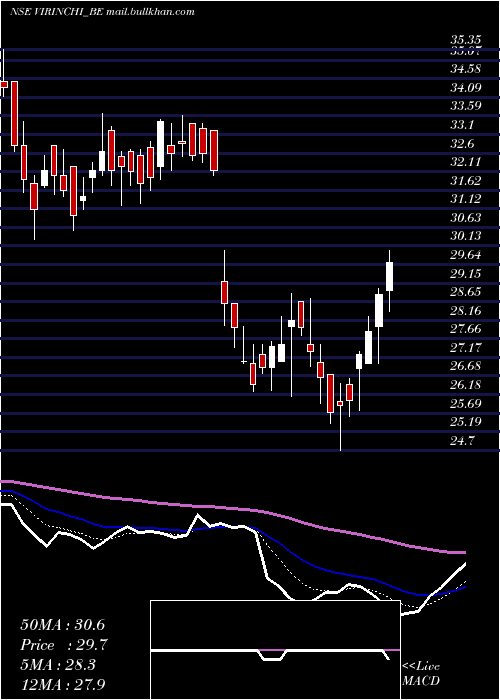Select the 25.69 price axis value
500x700 pixels.
[466, 403]
